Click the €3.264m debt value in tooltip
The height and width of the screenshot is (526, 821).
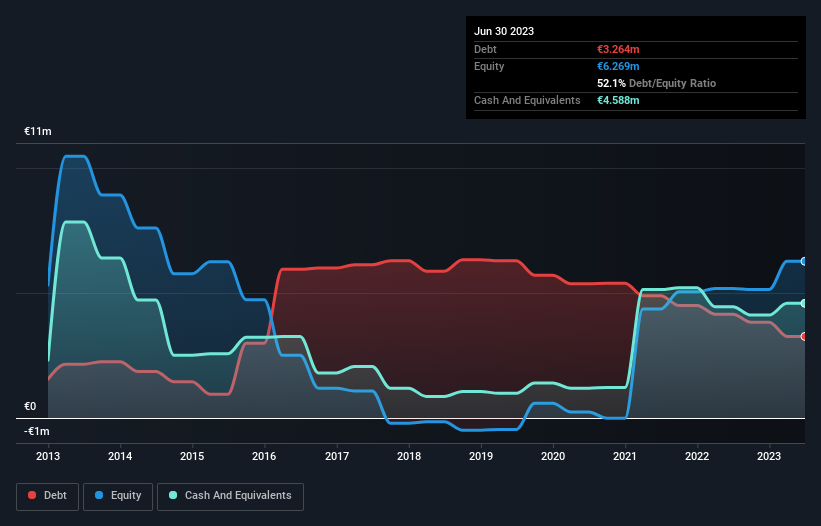click(x=618, y=49)
